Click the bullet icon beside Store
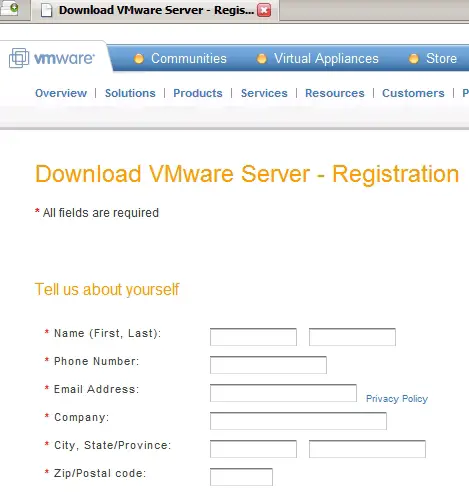 (414, 59)
